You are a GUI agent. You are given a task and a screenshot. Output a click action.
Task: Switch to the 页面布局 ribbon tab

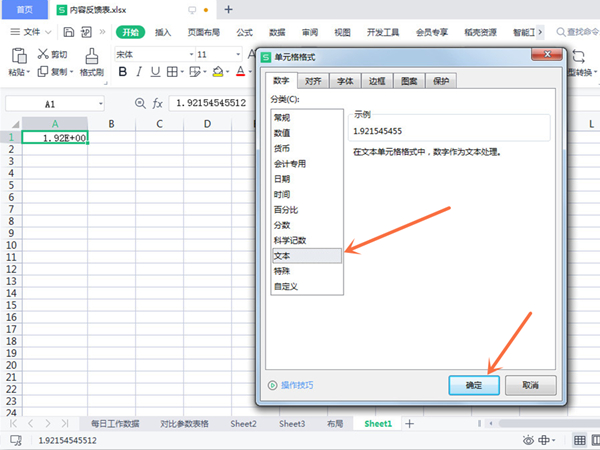point(204,33)
